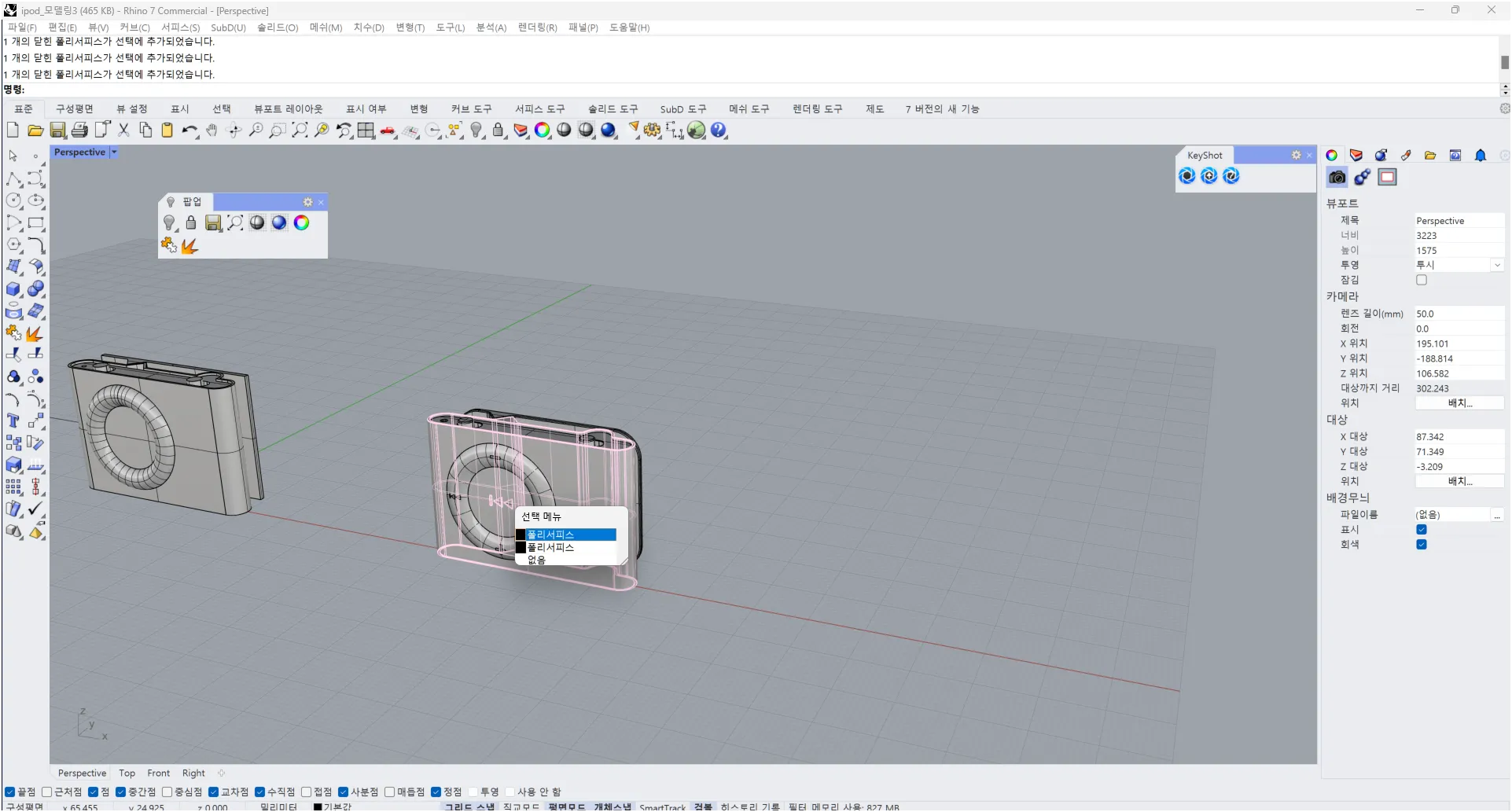Click the color wheel icon in right panel

pos(1331,156)
